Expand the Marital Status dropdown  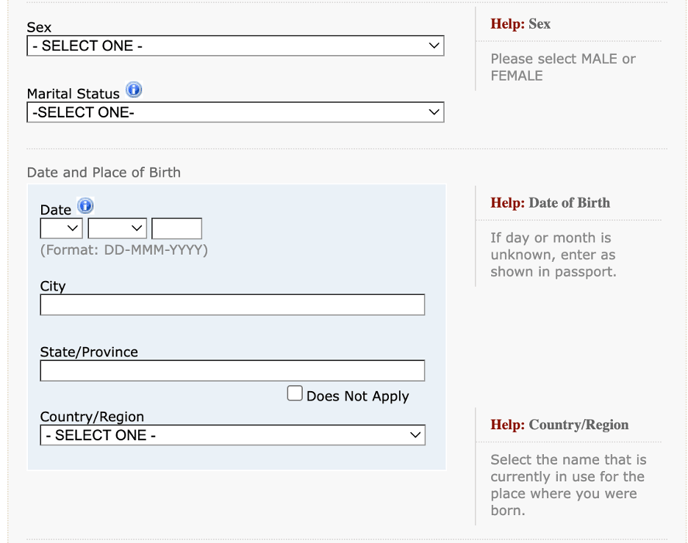(236, 112)
